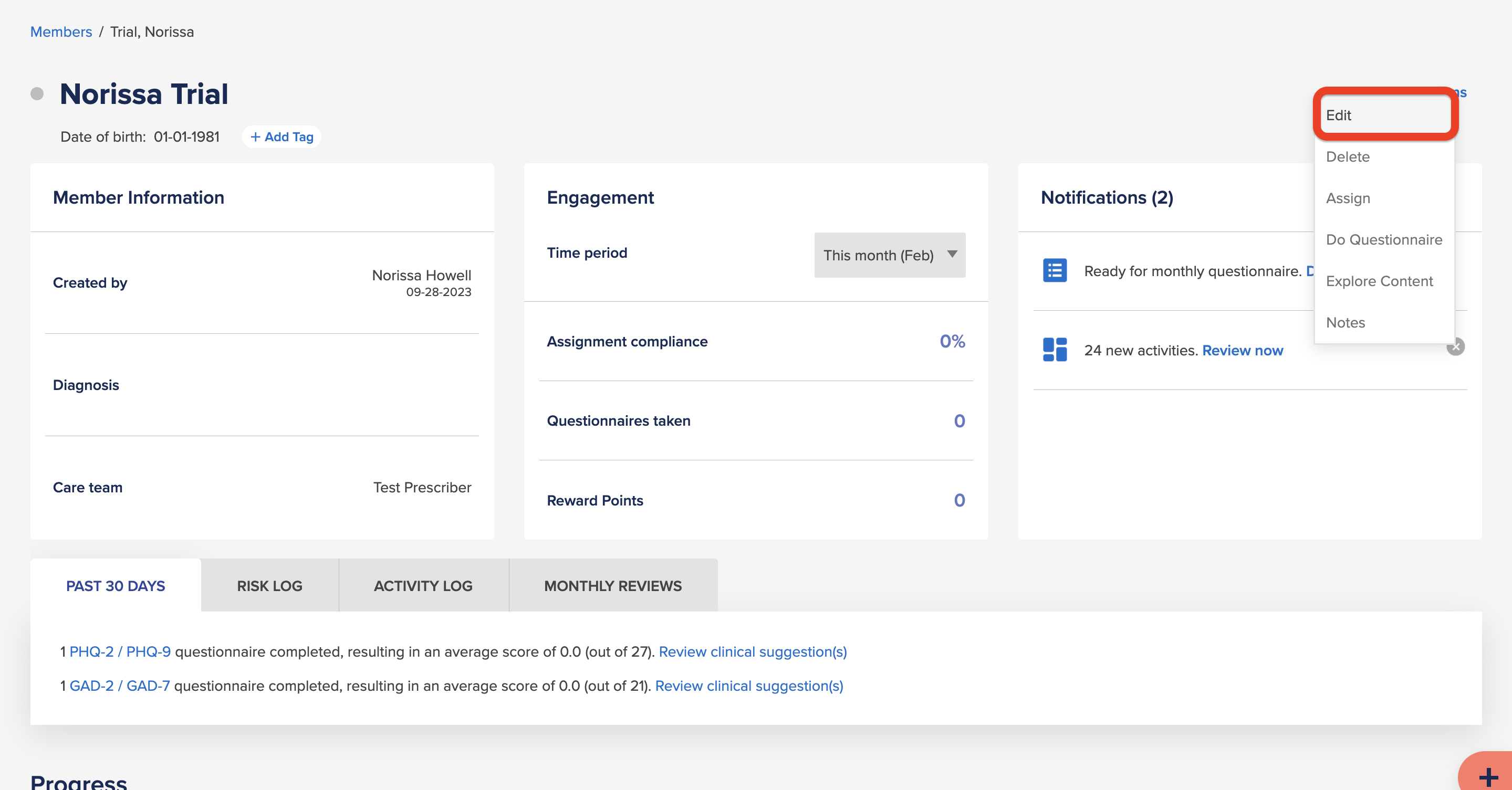1512x790 pixels.
Task: Click the Review now link
Action: [1243, 350]
